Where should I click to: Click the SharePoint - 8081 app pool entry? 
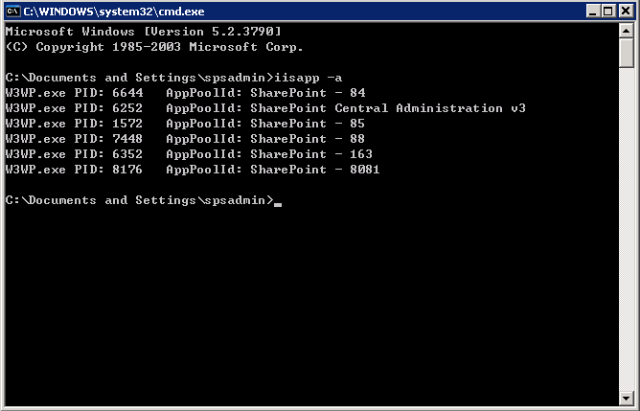(315, 169)
